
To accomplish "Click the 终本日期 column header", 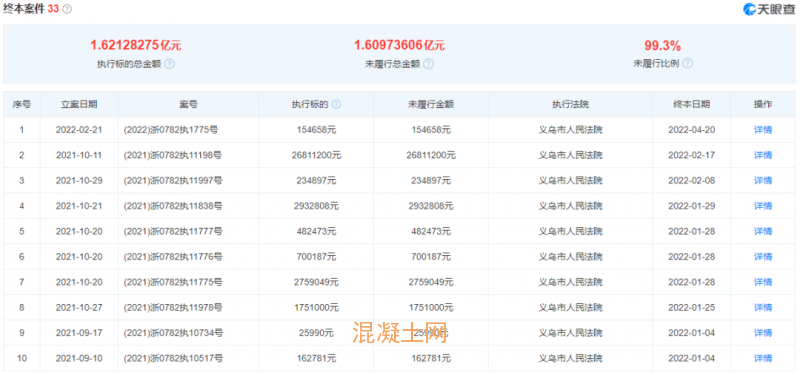I will click(x=691, y=104).
